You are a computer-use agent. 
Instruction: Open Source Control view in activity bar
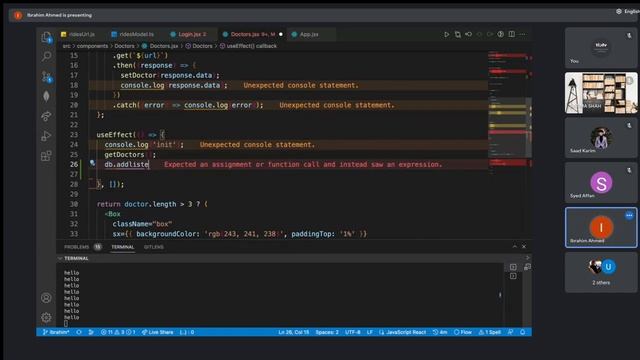tap(47, 77)
